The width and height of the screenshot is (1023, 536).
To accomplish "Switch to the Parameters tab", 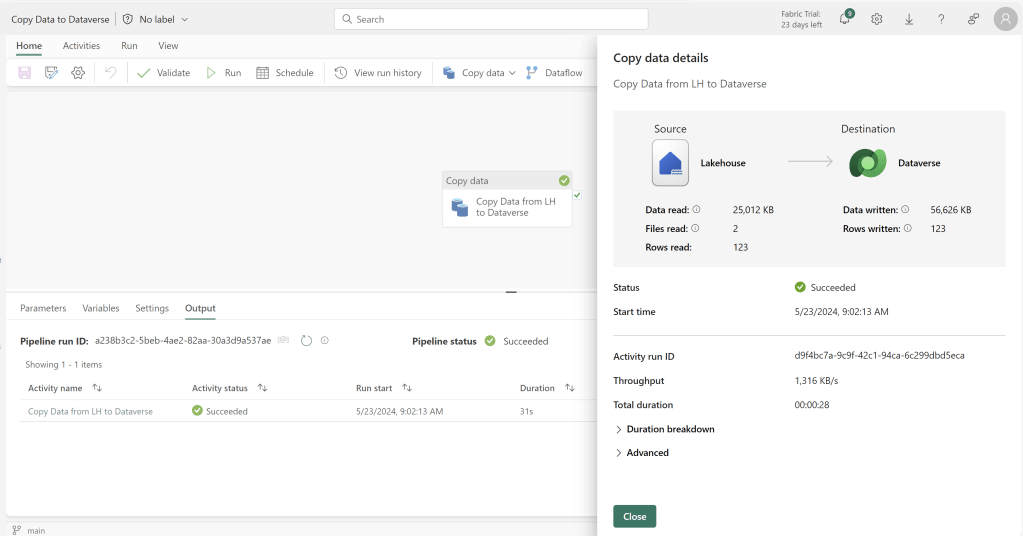I will pyautogui.click(x=43, y=308).
